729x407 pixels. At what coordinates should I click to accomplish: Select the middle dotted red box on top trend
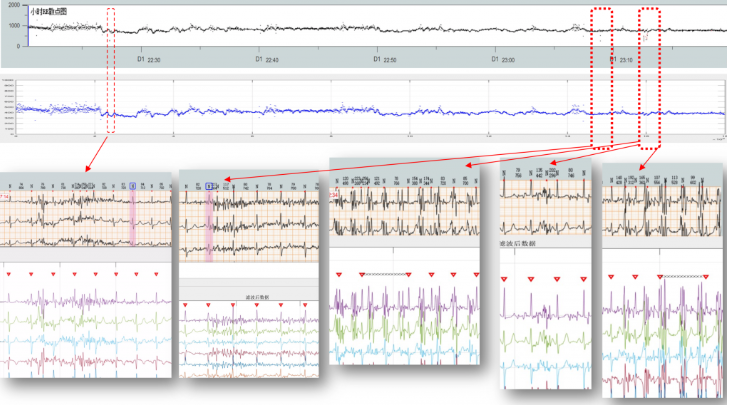pos(601,75)
